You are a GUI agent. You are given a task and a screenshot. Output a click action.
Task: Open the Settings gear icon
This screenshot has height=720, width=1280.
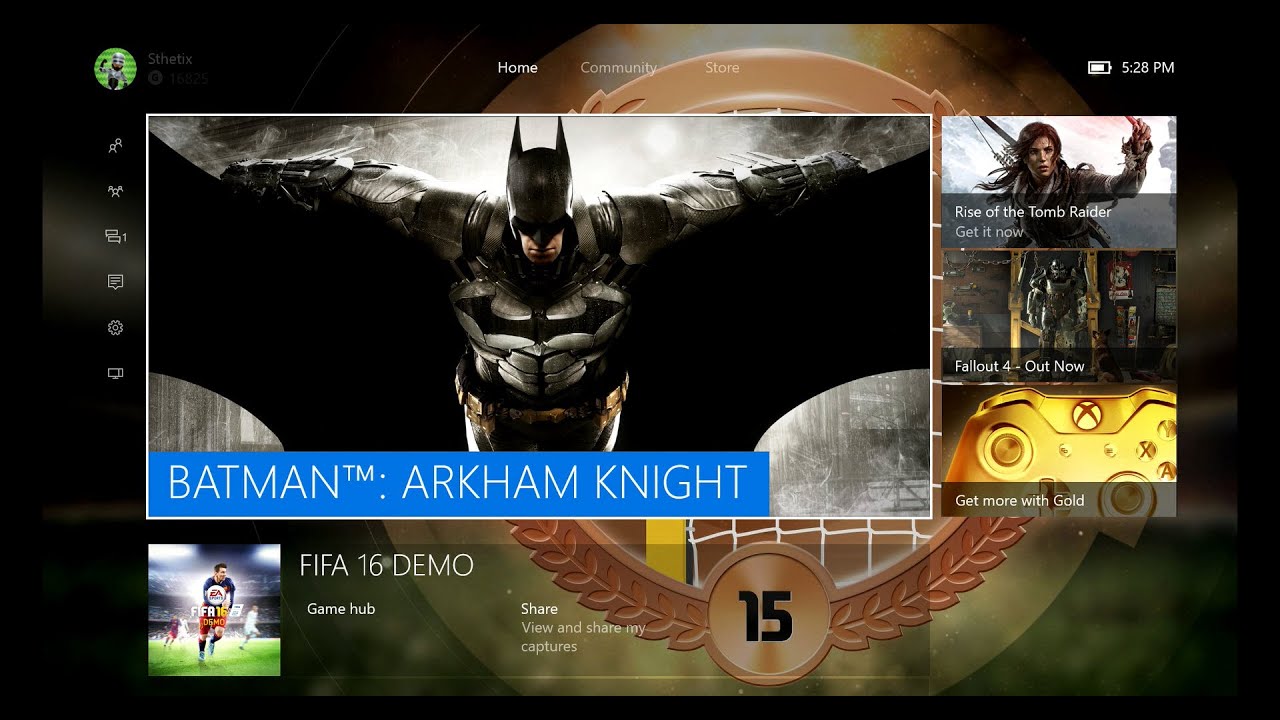pos(115,328)
